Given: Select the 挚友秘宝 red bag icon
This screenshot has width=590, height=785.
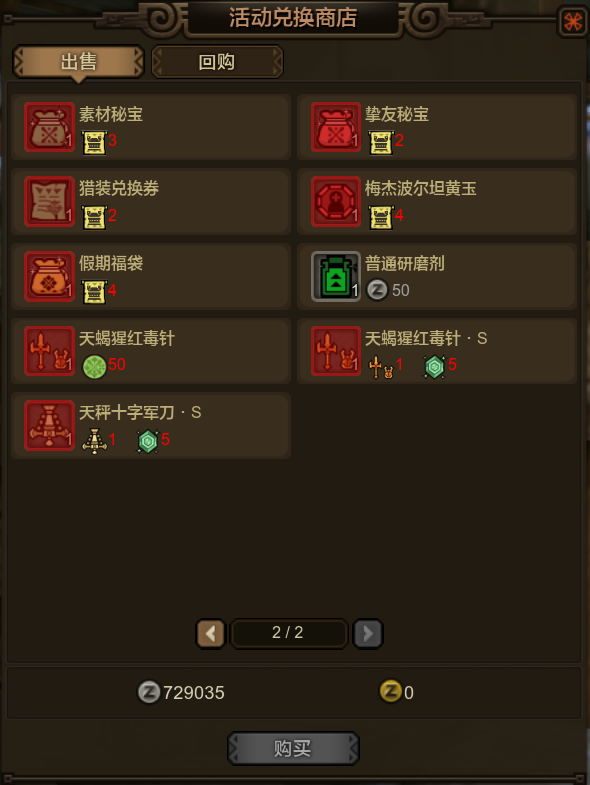Looking at the screenshot, I should (x=336, y=127).
